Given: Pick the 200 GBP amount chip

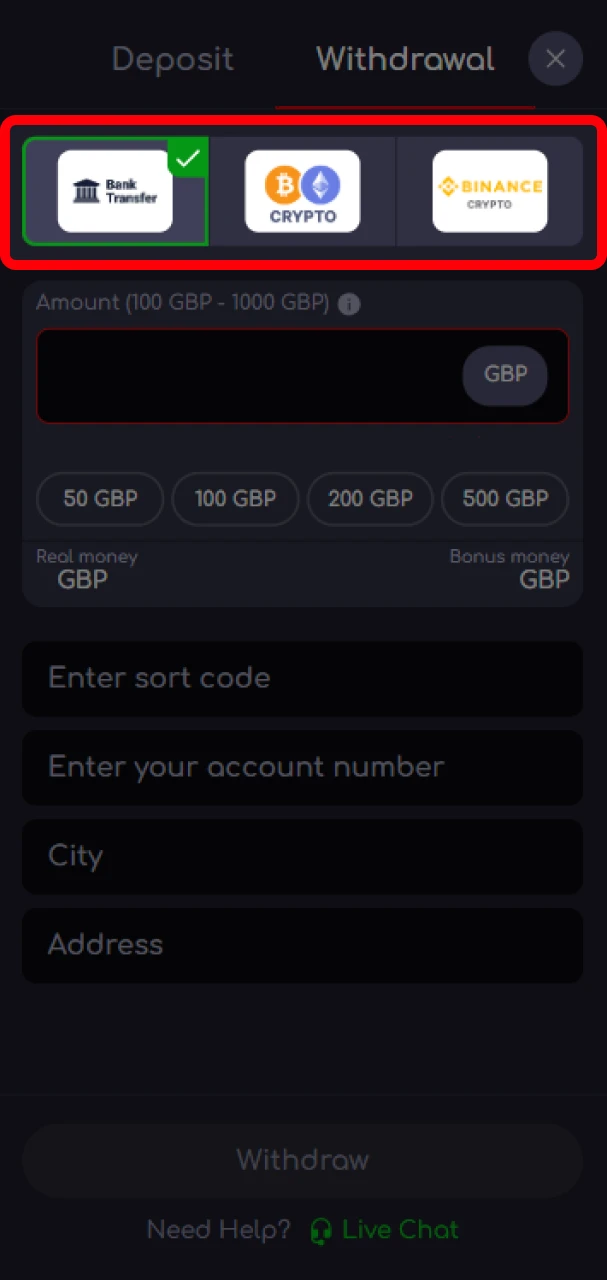Looking at the screenshot, I should (x=370, y=499).
